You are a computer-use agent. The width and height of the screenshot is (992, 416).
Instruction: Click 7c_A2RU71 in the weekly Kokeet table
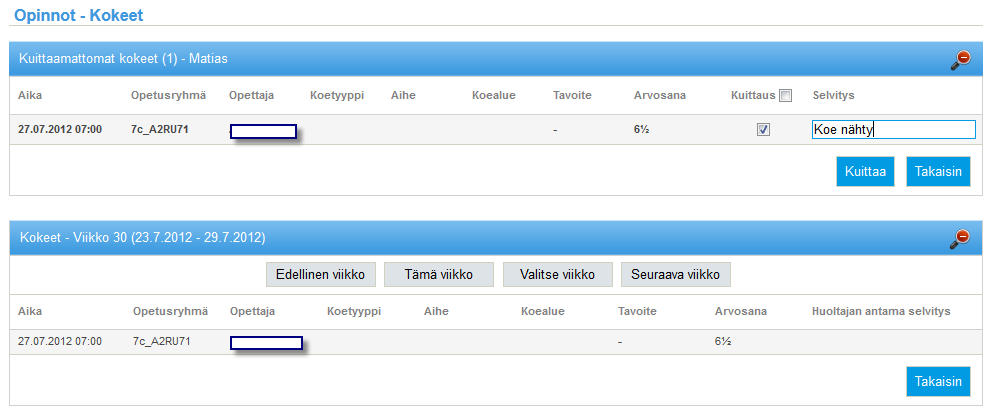coord(161,341)
